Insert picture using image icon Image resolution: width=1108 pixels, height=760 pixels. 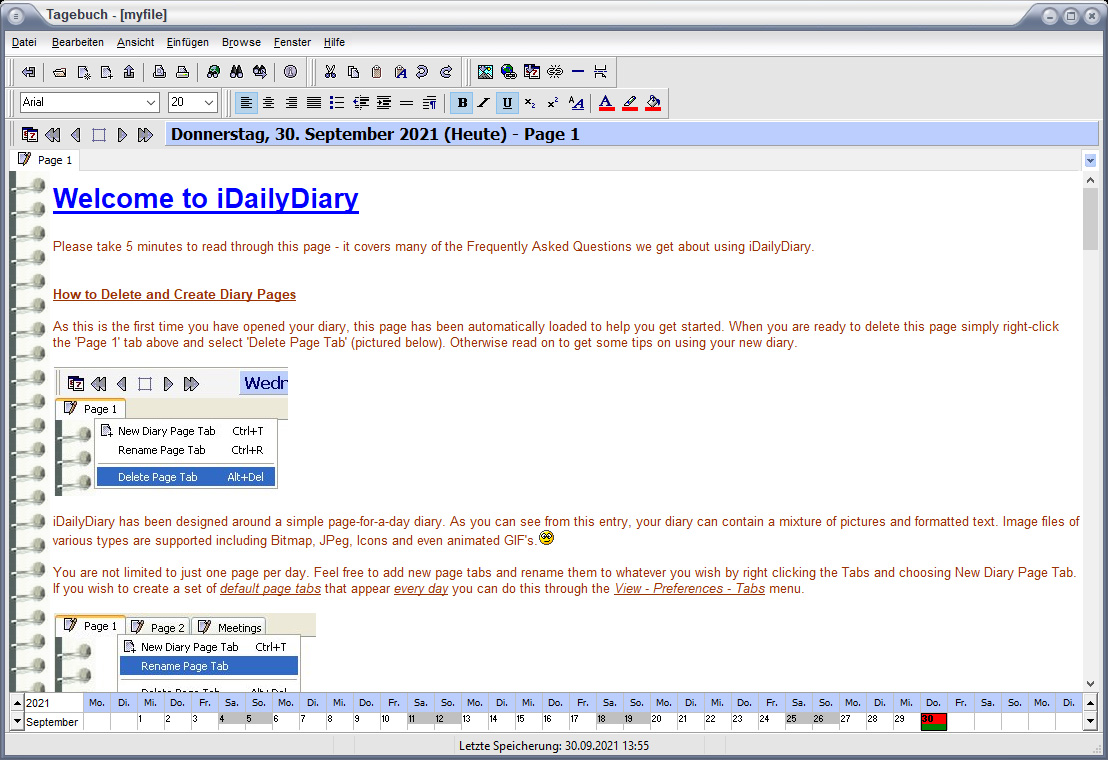tap(485, 72)
